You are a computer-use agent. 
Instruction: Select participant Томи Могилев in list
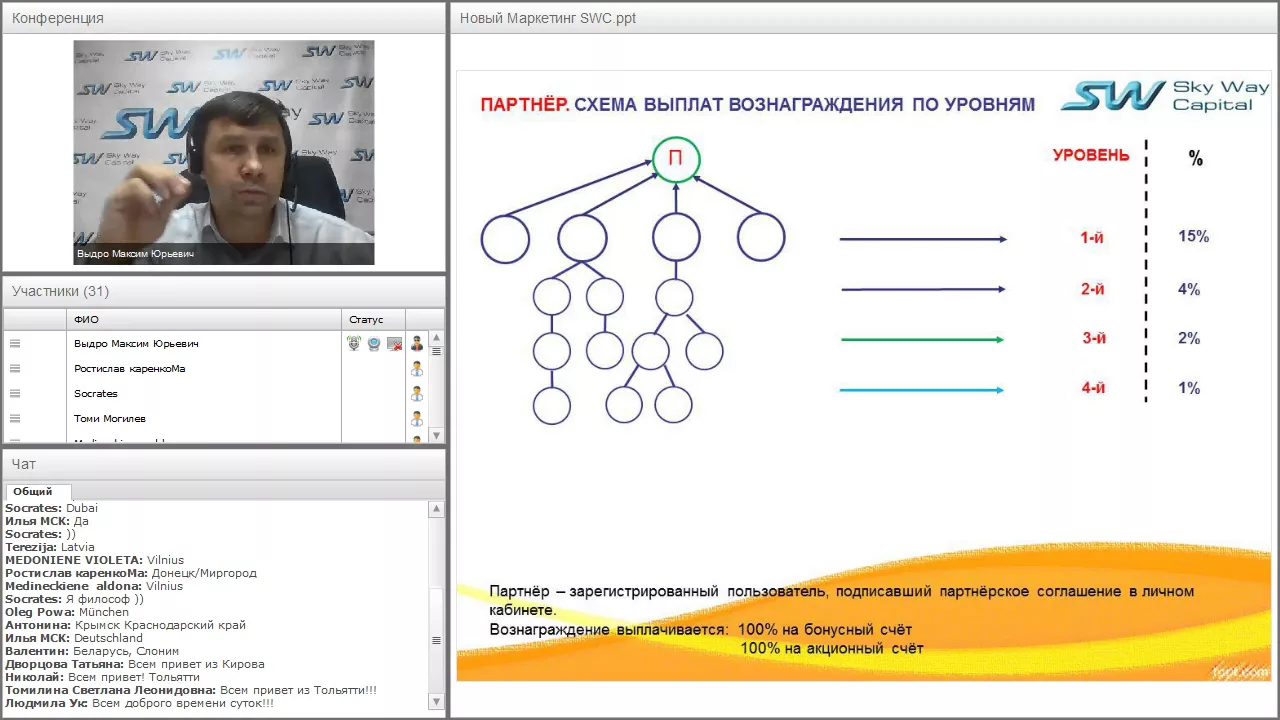coord(110,419)
